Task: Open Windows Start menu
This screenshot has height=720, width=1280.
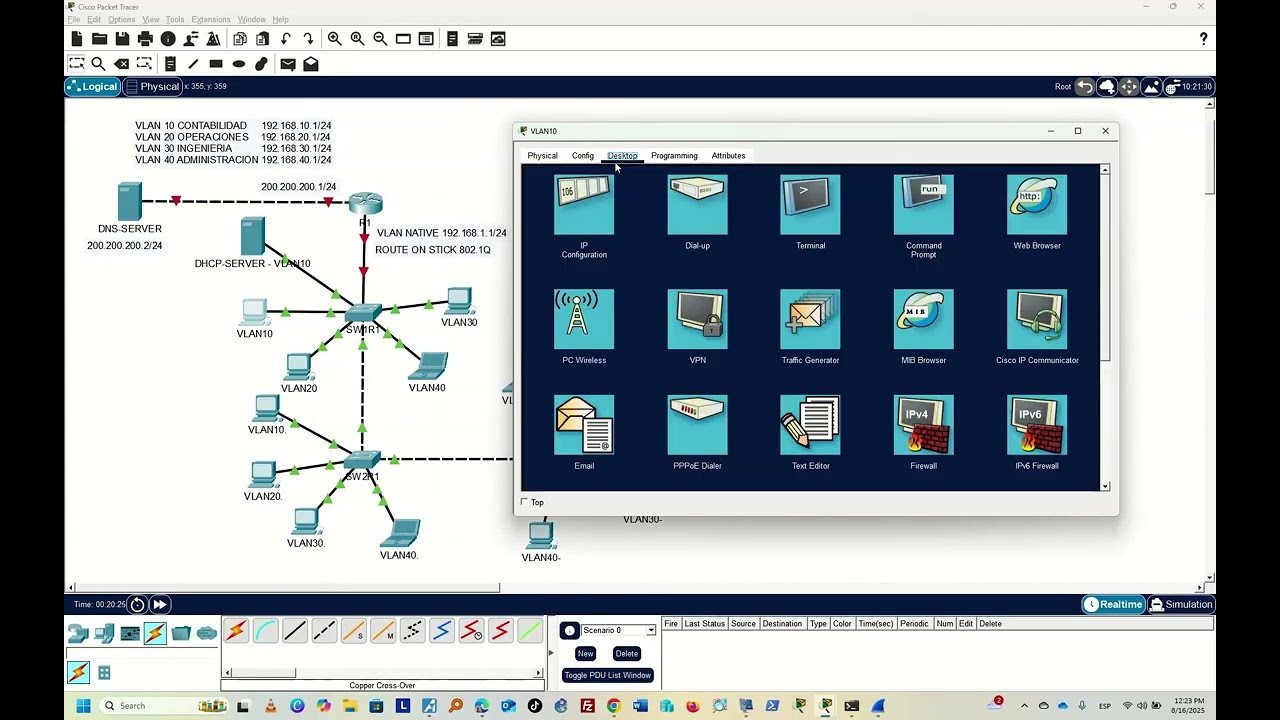Action: click(x=83, y=706)
